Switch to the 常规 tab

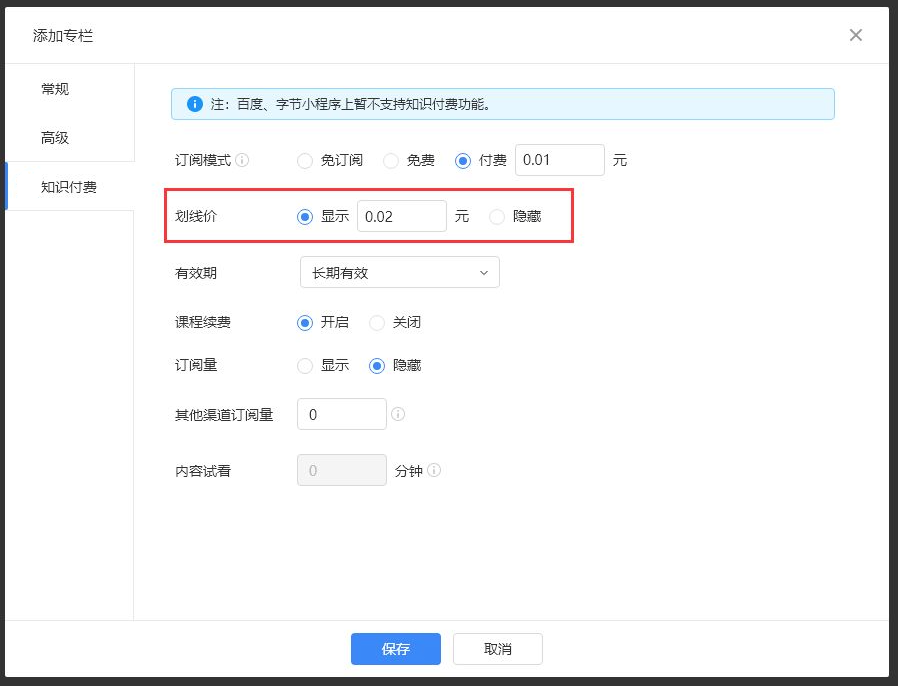click(x=55, y=89)
